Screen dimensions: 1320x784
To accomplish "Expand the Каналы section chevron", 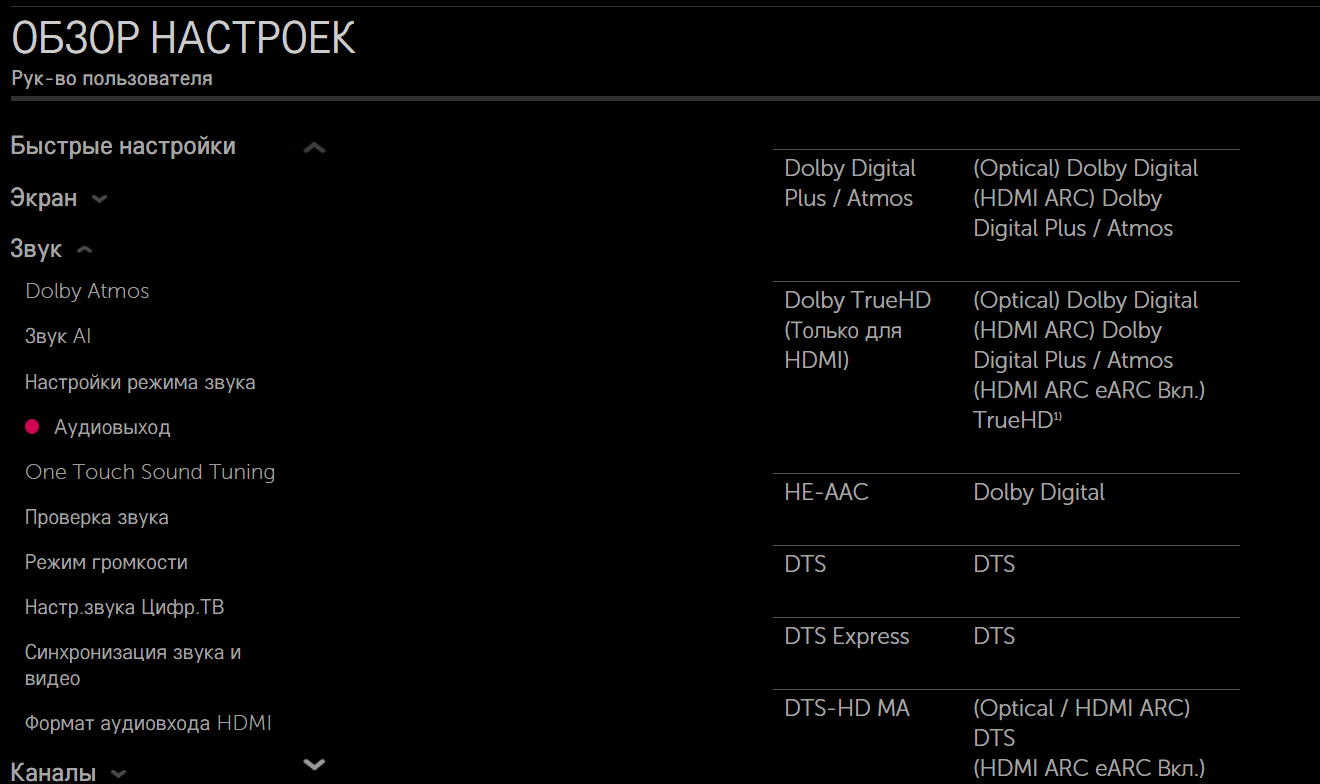I will click(x=118, y=774).
